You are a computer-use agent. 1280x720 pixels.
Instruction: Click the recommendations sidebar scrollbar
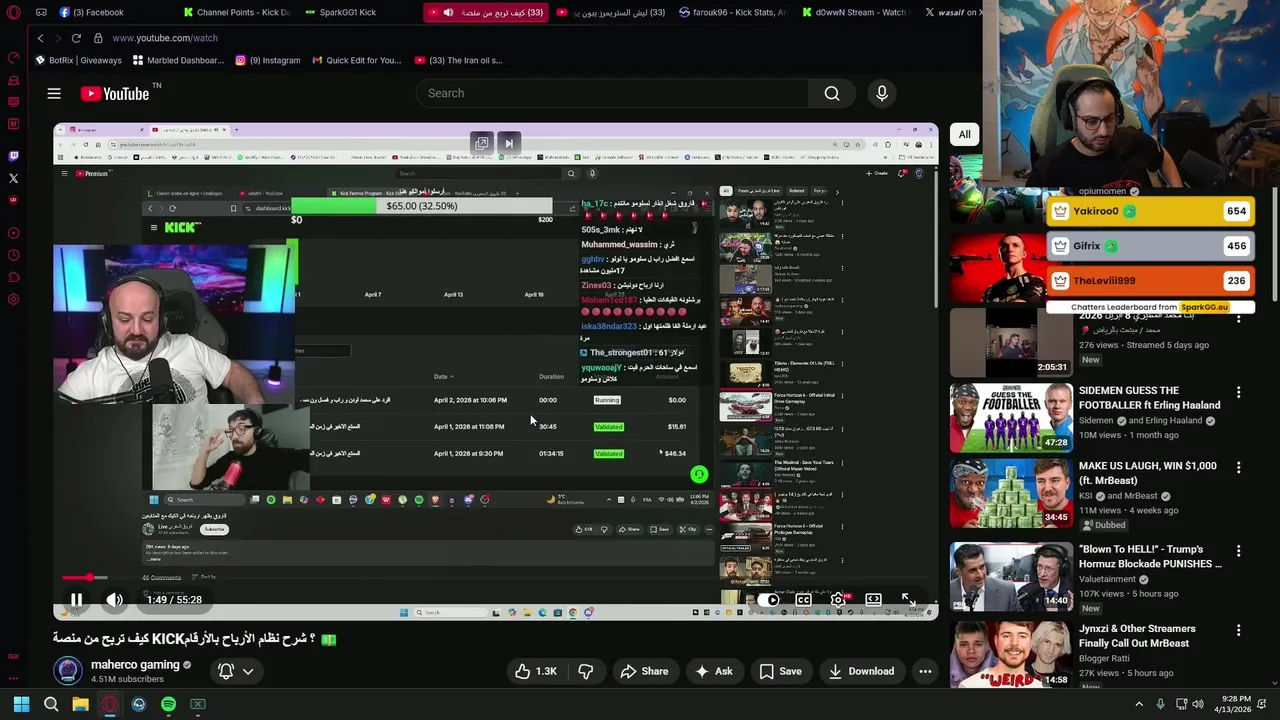coord(1275,245)
